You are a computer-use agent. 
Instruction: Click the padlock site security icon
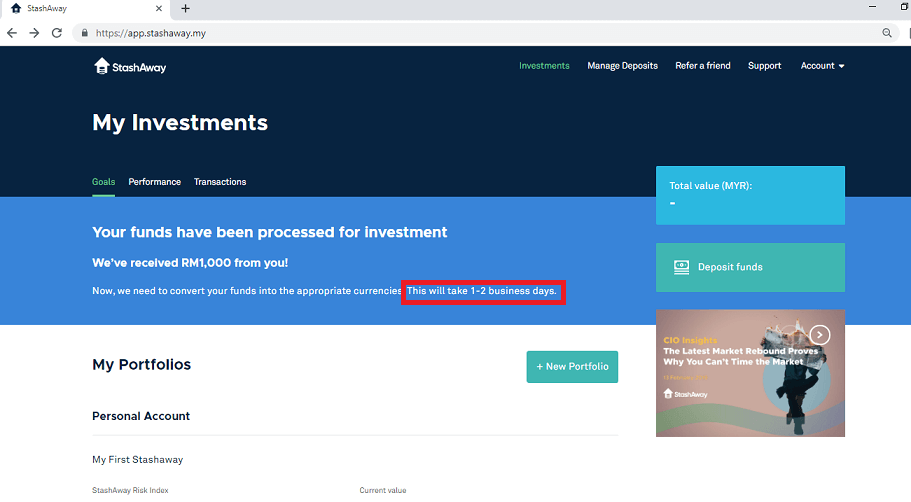(x=85, y=33)
